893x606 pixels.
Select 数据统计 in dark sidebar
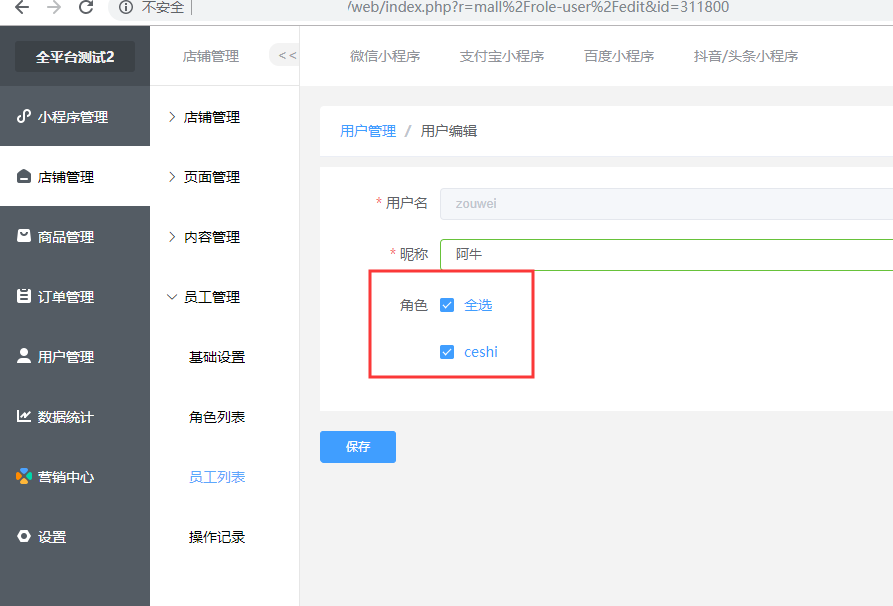click(x=75, y=416)
